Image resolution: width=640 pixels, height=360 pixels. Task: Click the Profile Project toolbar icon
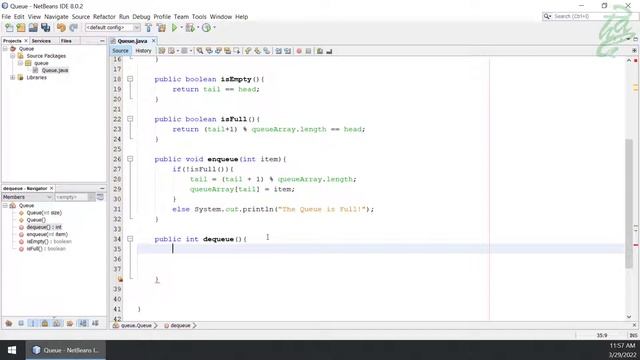[x=207, y=28]
